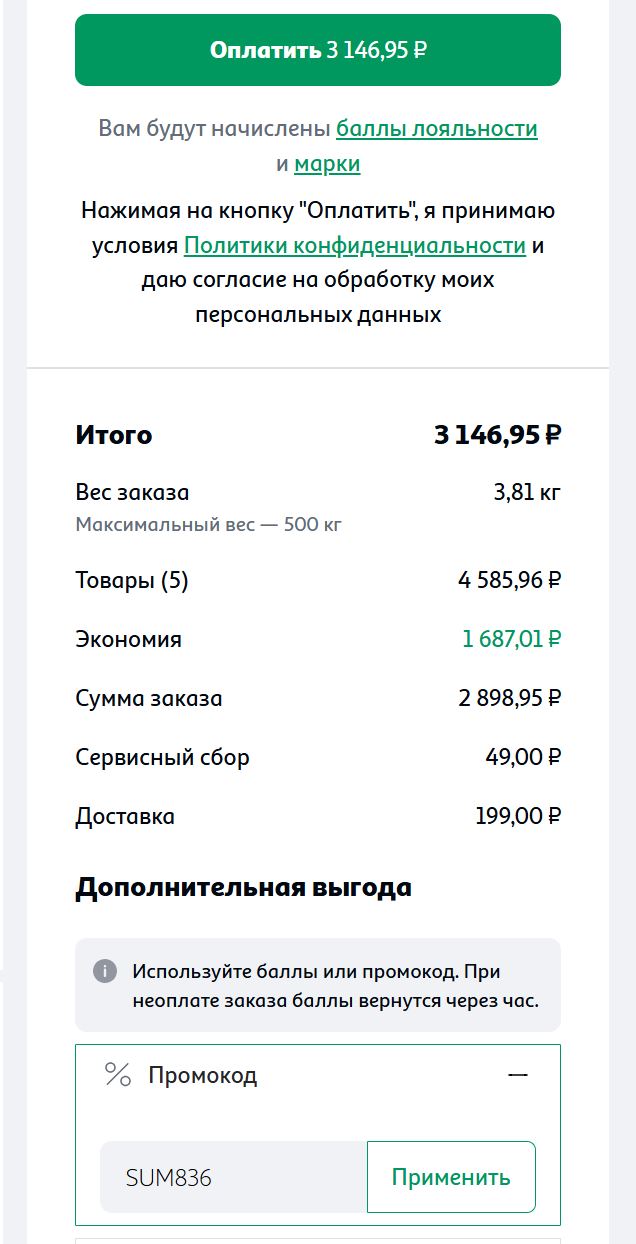Click the percent icon next to Промокод

coord(117,1075)
